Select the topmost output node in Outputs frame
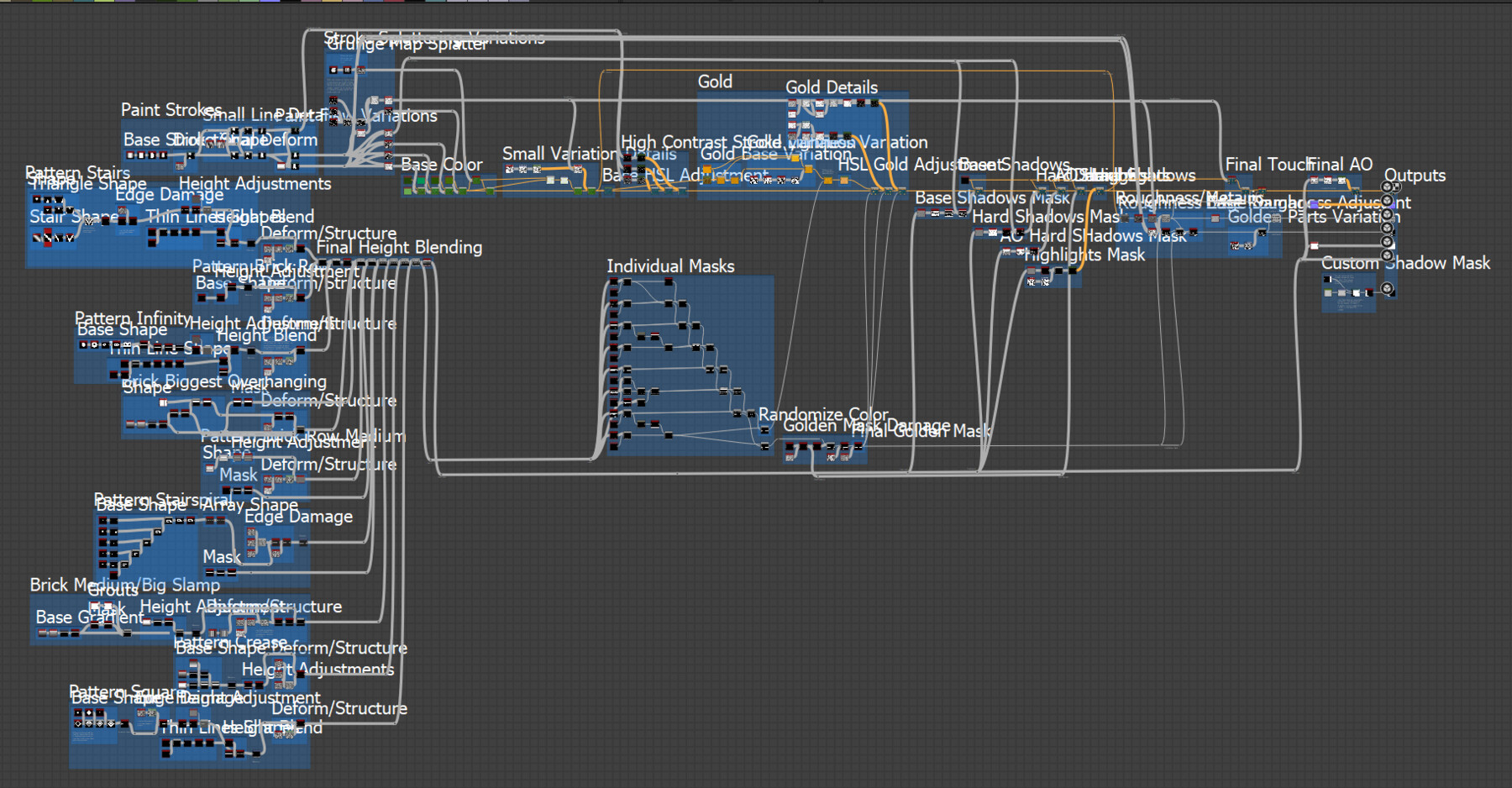Image resolution: width=1512 pixels, height=788 pixels. [1387, 186]
